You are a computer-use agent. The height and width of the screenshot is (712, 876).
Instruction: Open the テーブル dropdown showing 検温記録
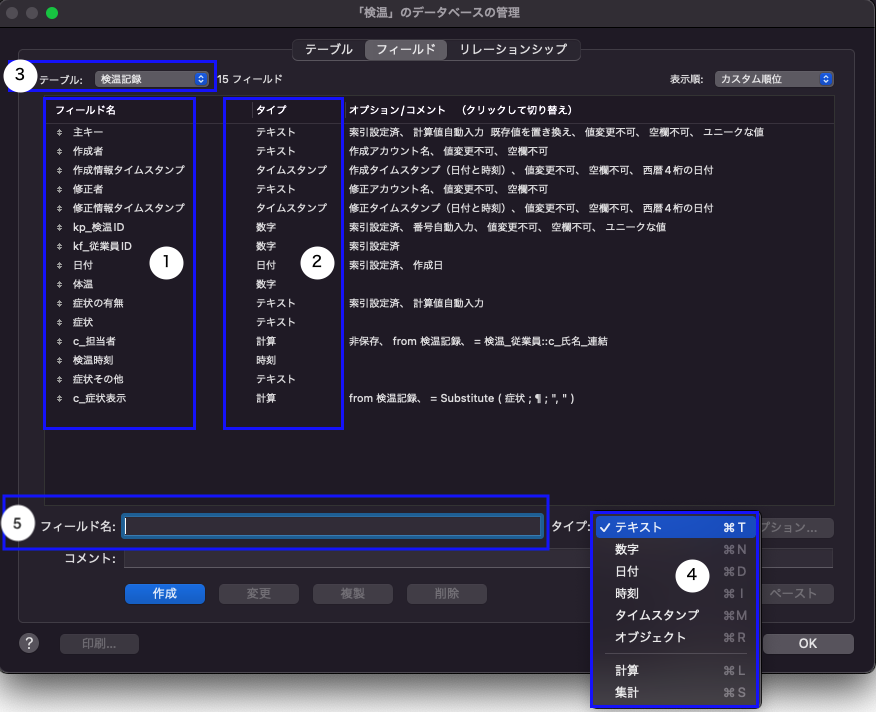point(151,78)
